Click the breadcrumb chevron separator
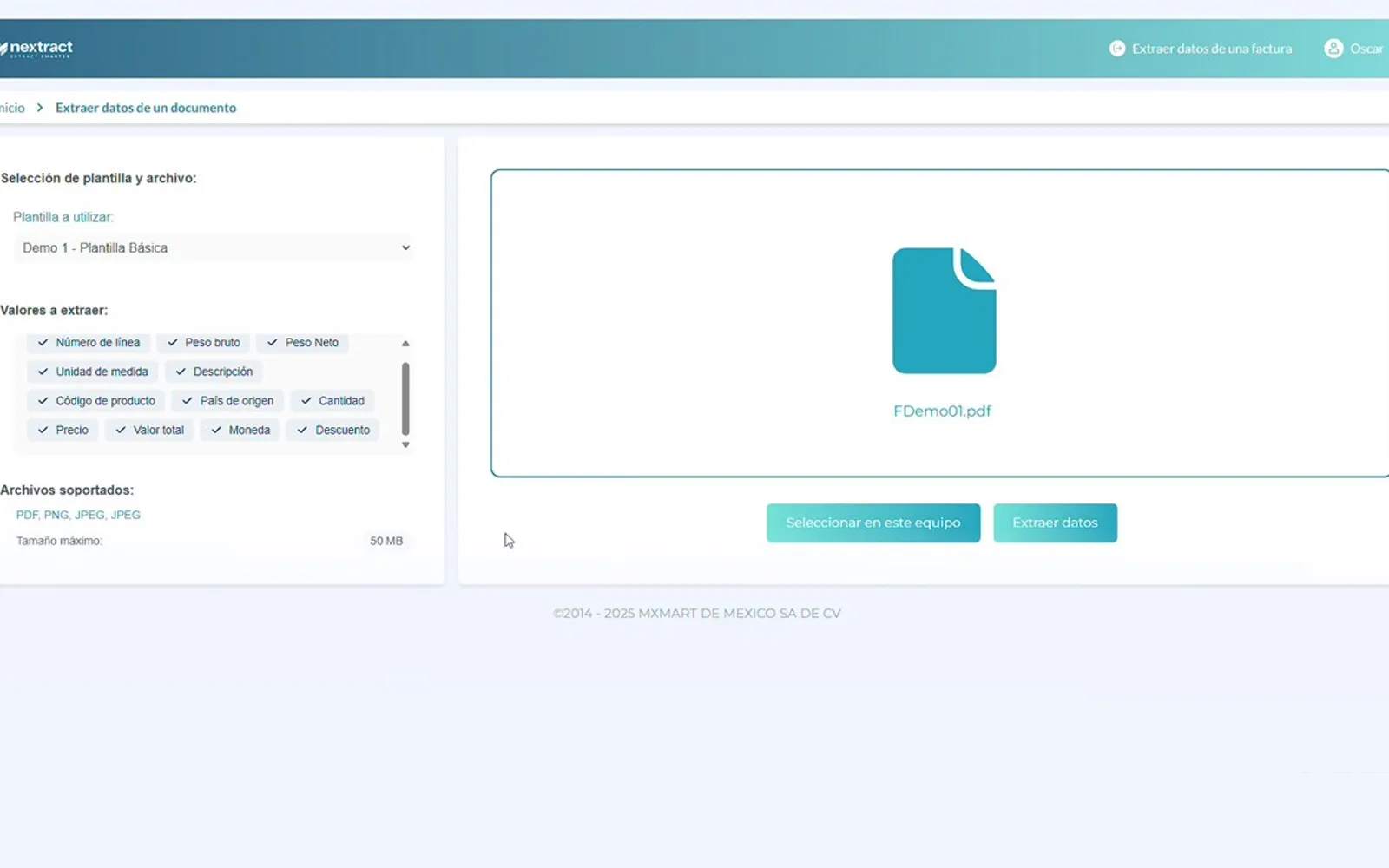Screen dimensions: 1389x868 pos(40,108)
